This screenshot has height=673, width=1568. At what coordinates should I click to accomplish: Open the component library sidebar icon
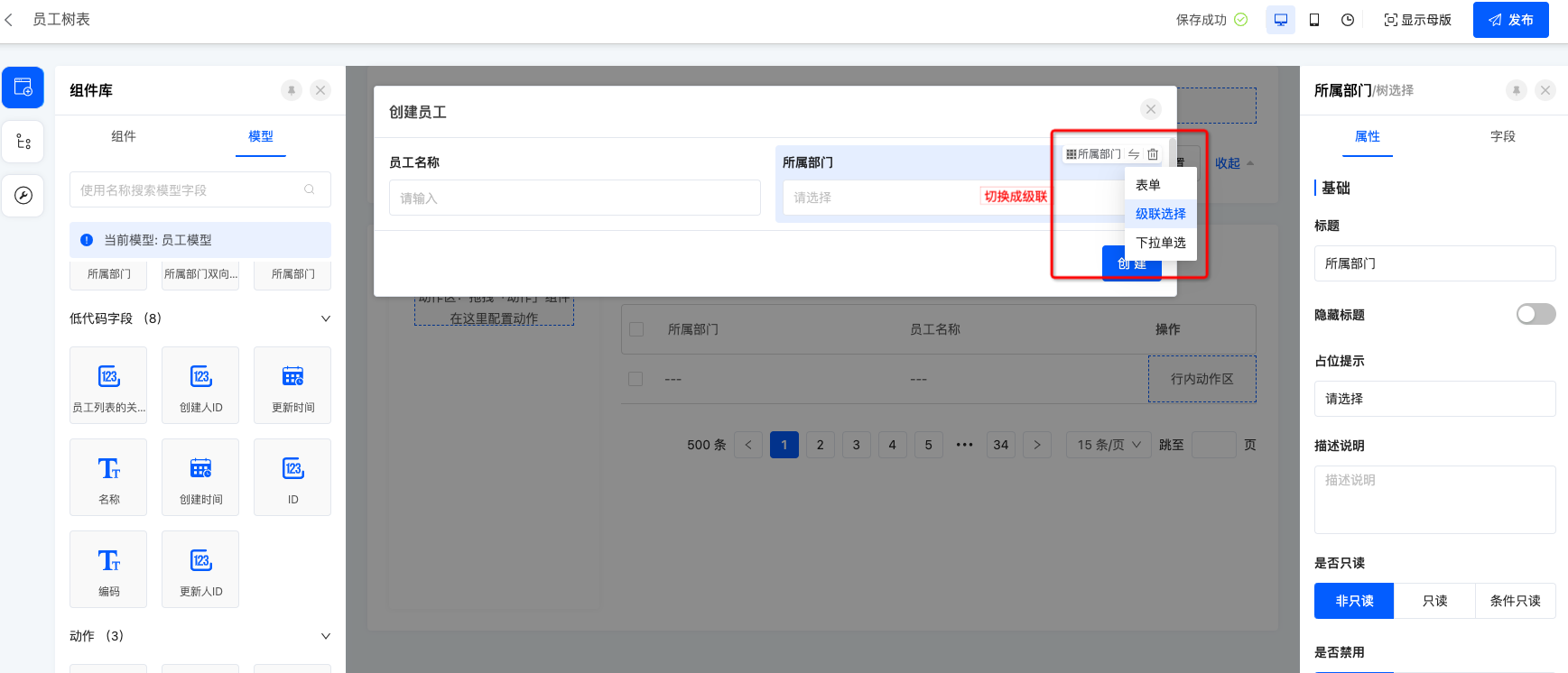[23, 88]
